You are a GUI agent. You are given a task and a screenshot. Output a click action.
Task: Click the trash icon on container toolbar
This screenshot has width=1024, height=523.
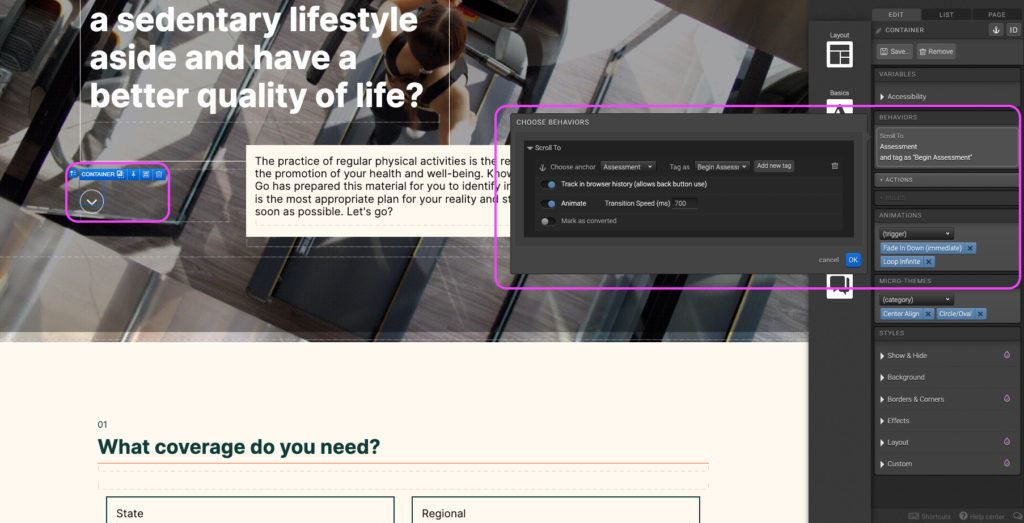click(158, 174)
